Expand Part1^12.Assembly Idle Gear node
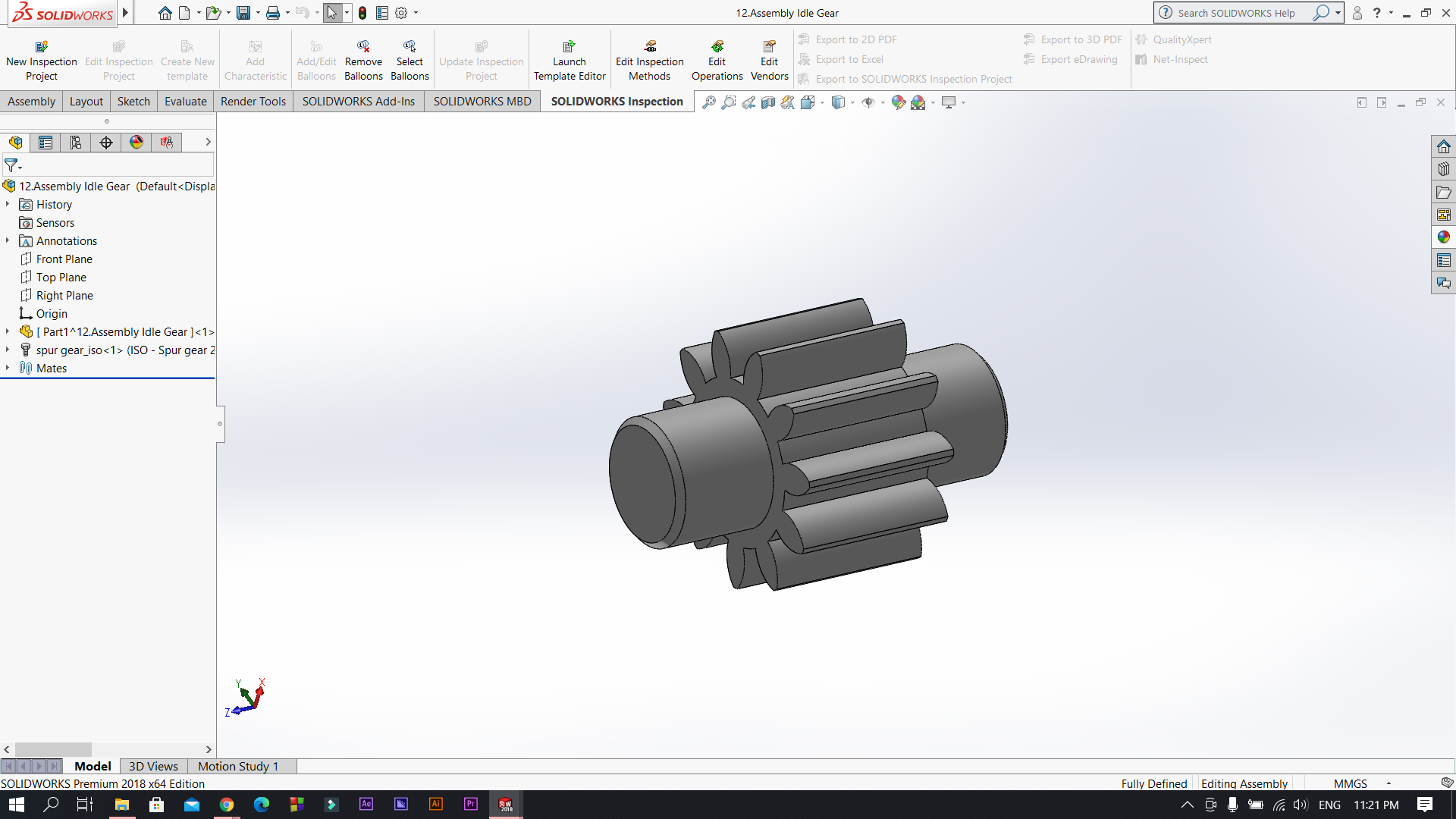The image size is (1456, 819). [8, 331]
